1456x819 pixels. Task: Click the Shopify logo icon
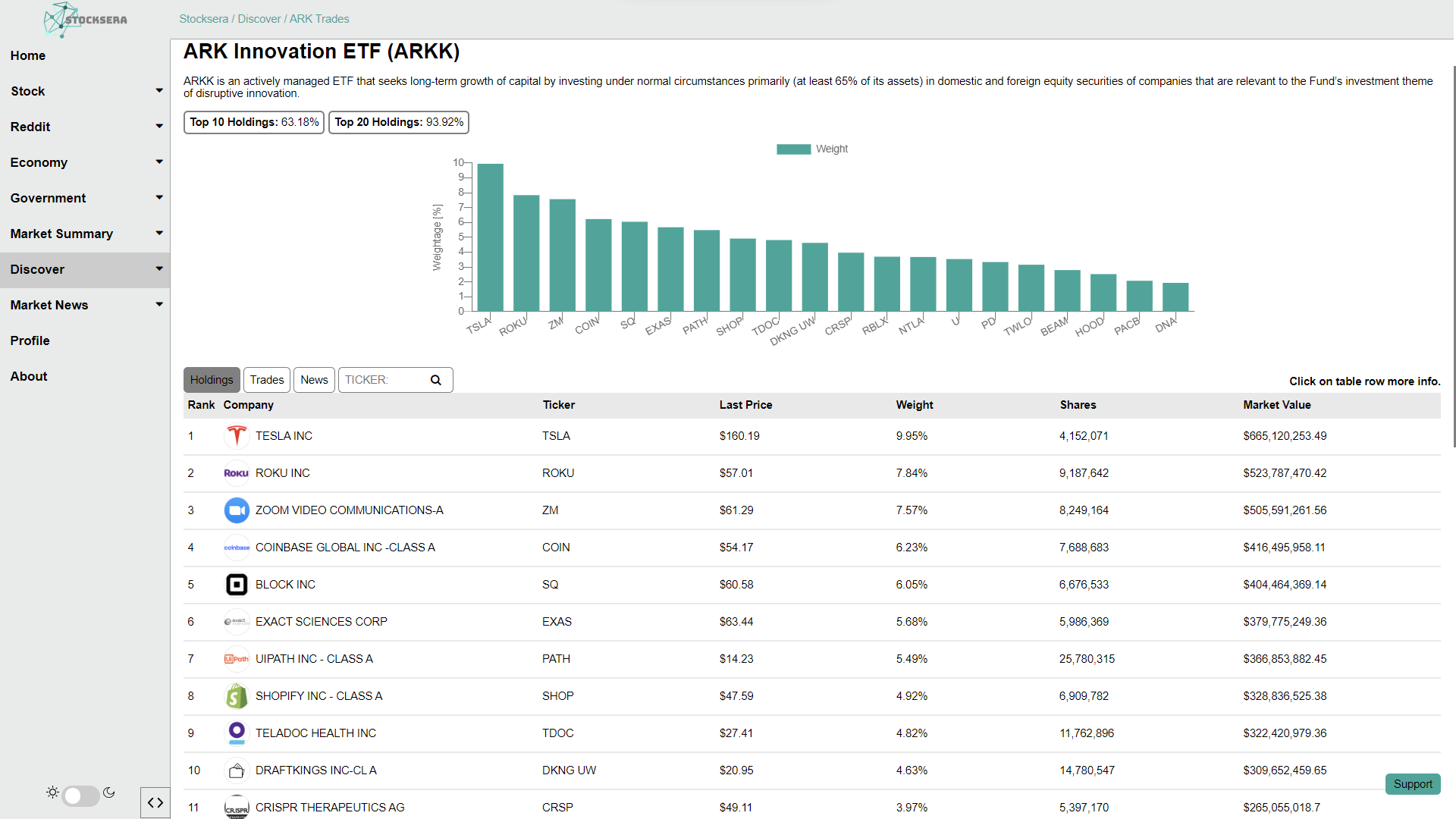click(x=237, y=696)
